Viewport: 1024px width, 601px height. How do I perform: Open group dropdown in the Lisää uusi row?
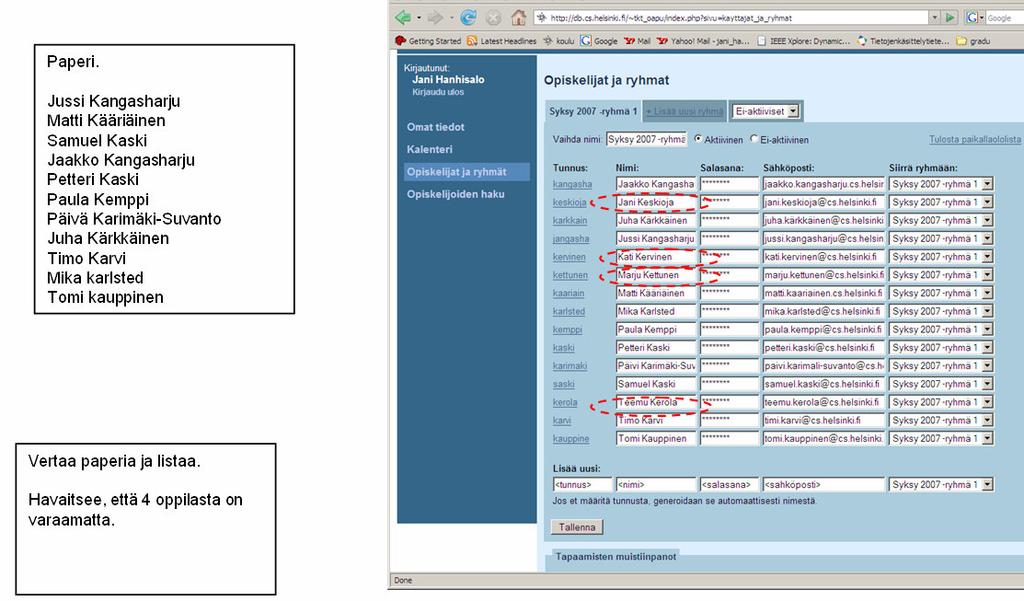click(987, 485)
